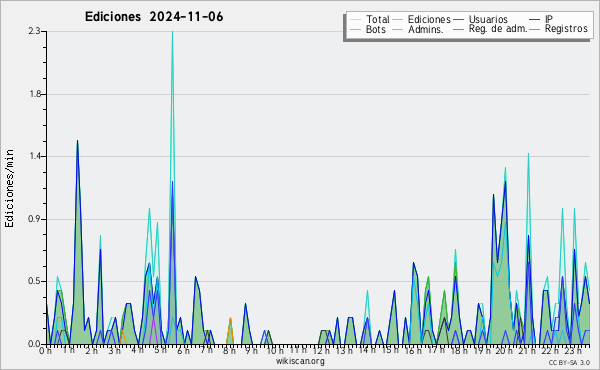
Task: Select the 'Usuarios' legend entry
Action: [488, 19]
